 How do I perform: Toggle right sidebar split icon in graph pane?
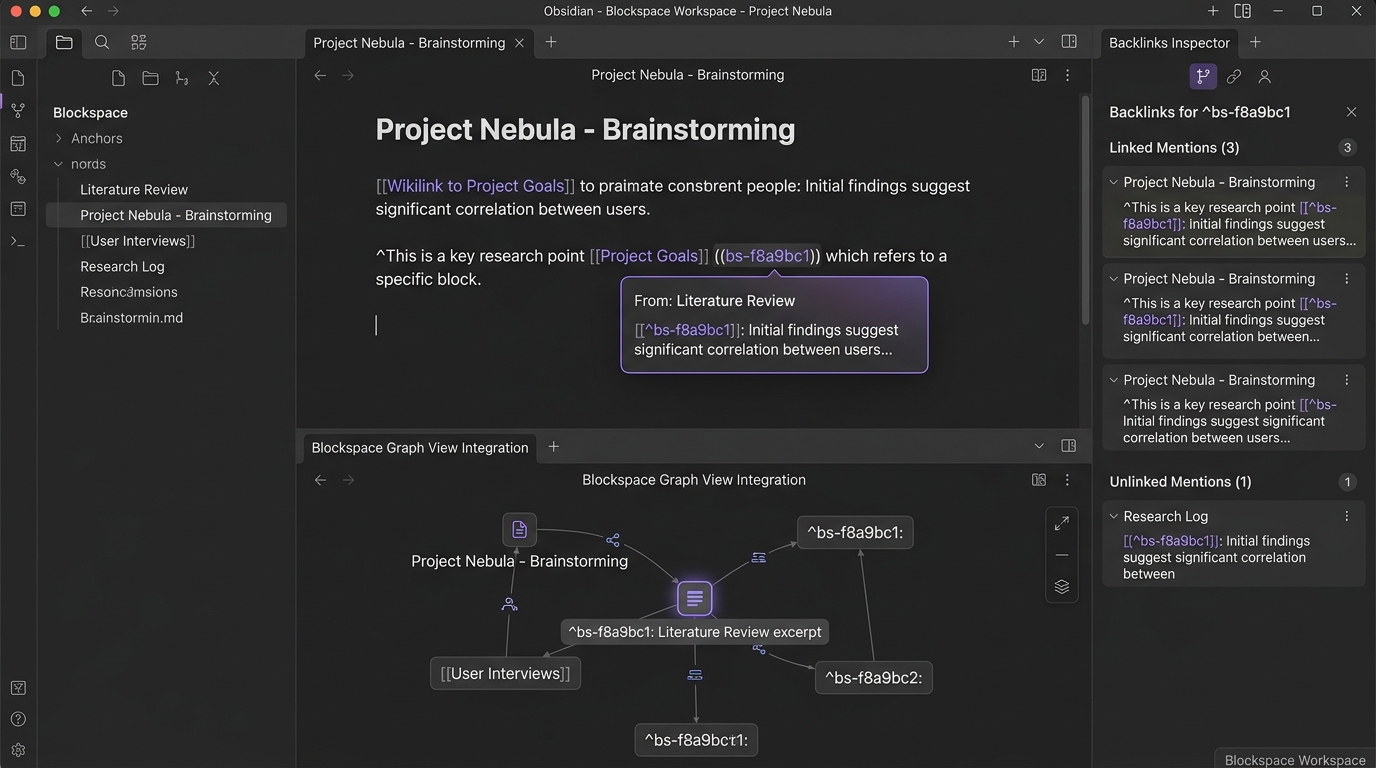[1068, 446]
